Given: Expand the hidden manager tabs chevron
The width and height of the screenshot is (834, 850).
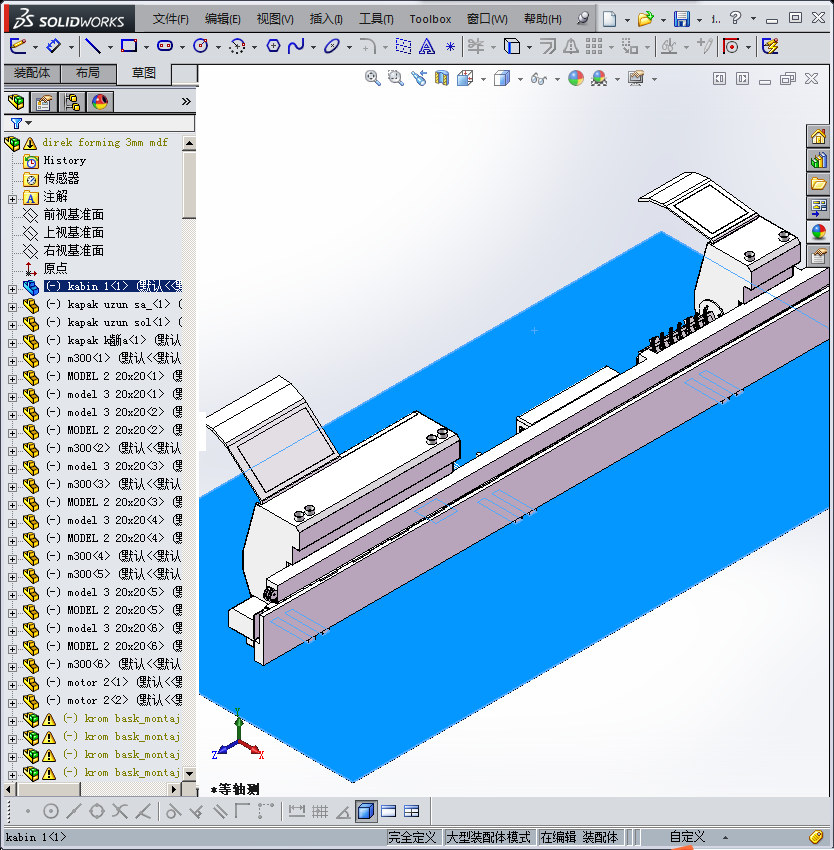Looking at the screenshot, I should pyautogui.click(x=186, y=101).
